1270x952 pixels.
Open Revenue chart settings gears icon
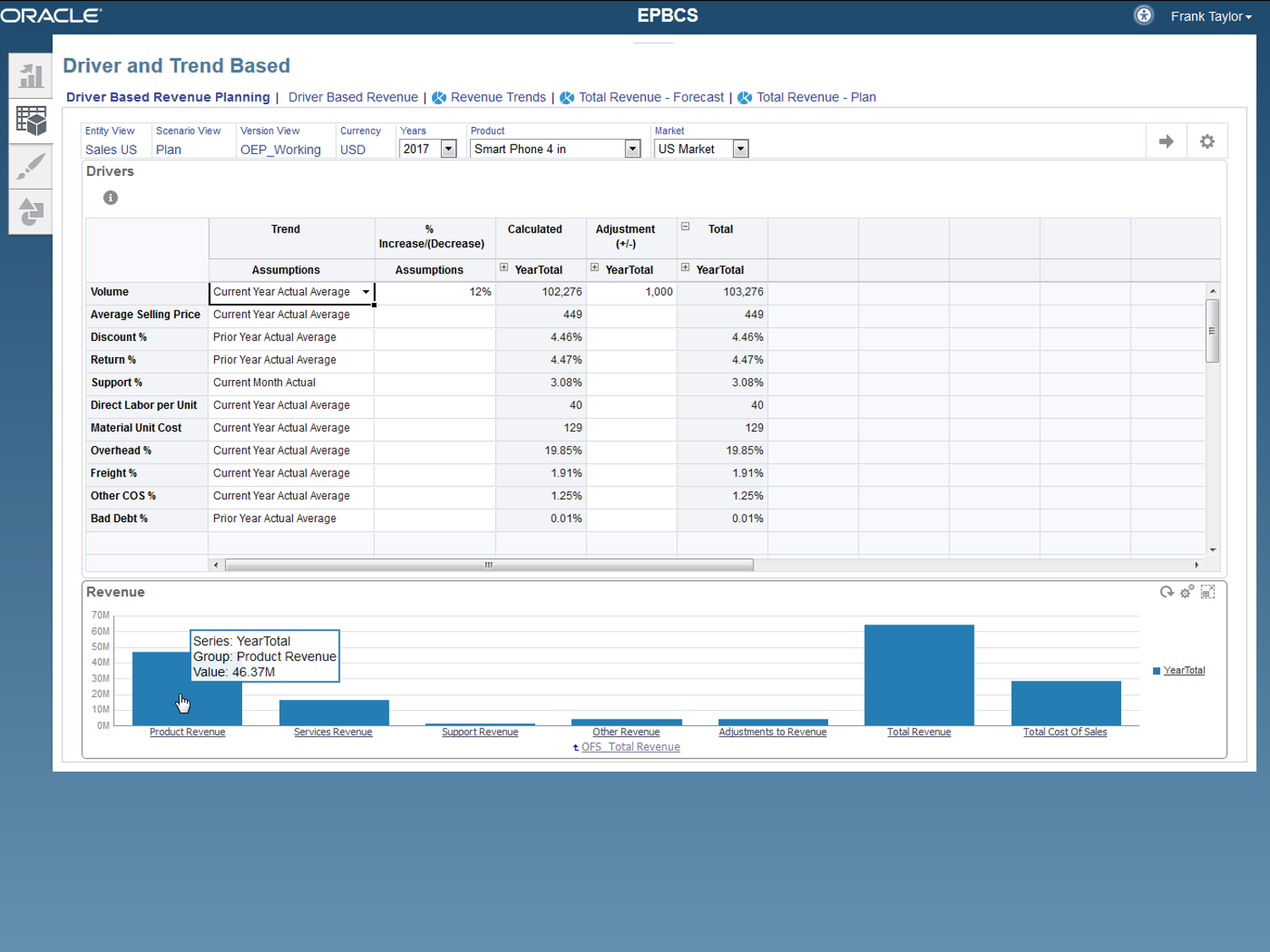coord(1186,592)
